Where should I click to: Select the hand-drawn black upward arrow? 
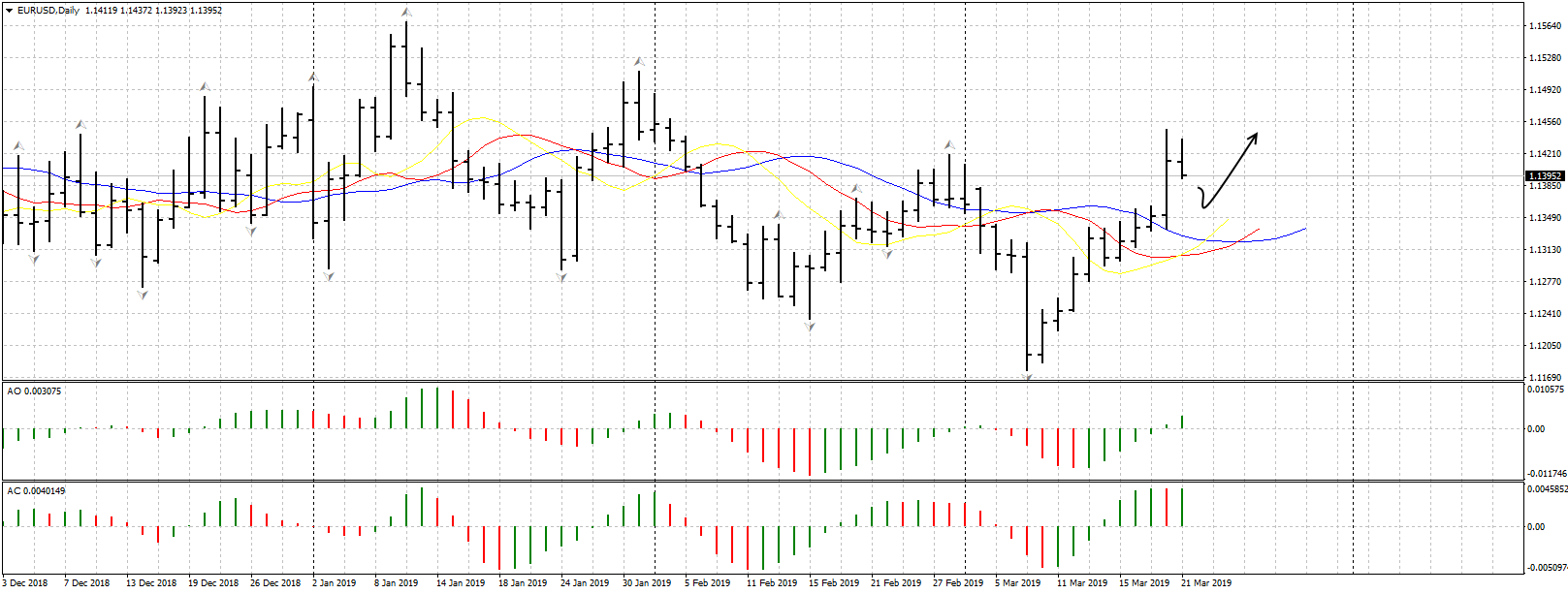(x=1230, y=170)
